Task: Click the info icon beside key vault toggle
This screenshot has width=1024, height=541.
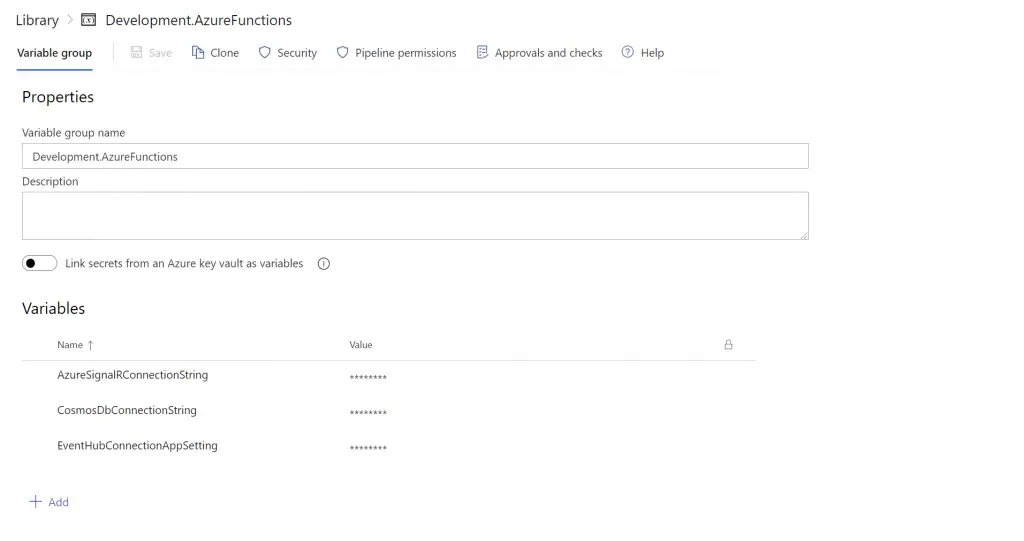Action: point(323,264)
